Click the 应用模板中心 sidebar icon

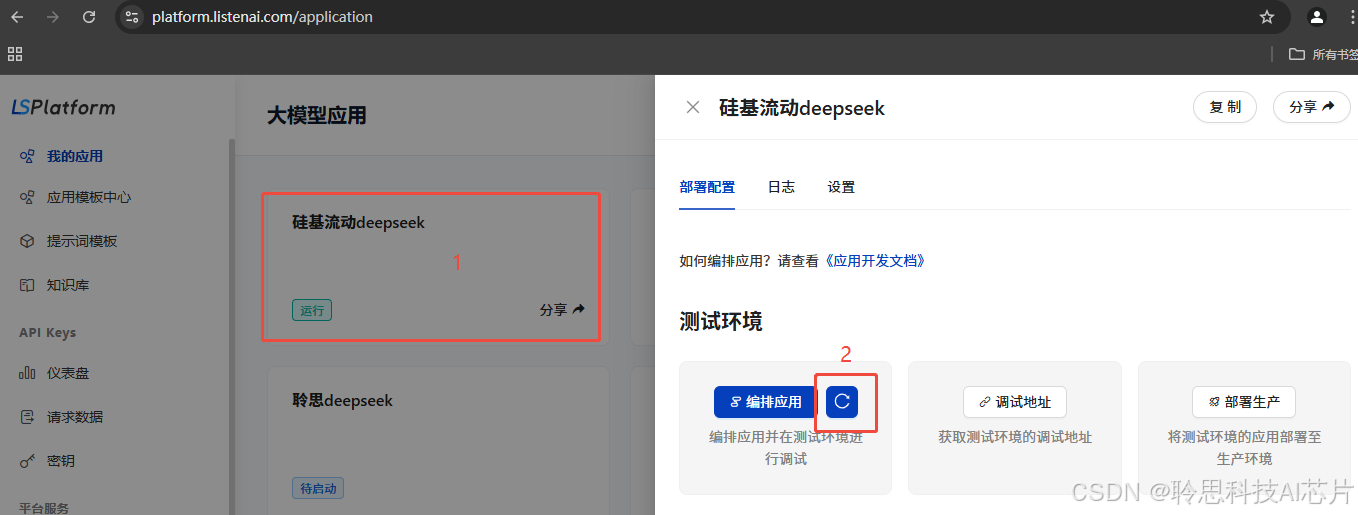tap(28, 197)
